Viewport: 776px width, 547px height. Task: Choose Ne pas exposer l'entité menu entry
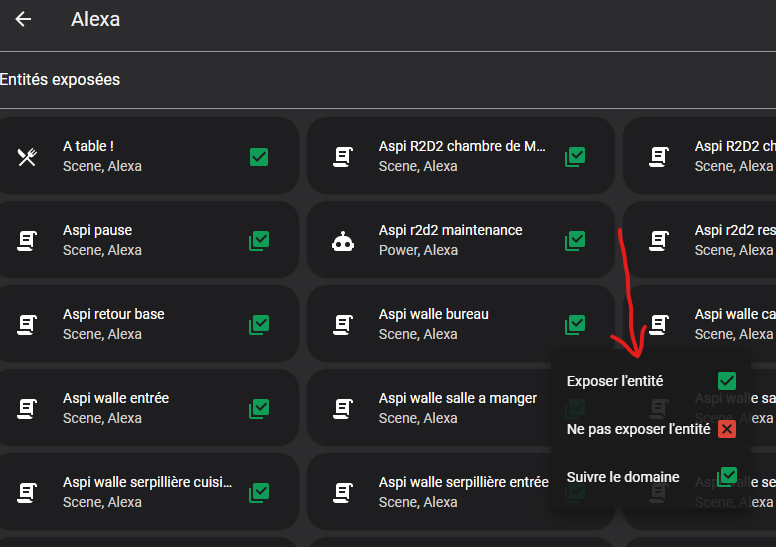(651, 429)
